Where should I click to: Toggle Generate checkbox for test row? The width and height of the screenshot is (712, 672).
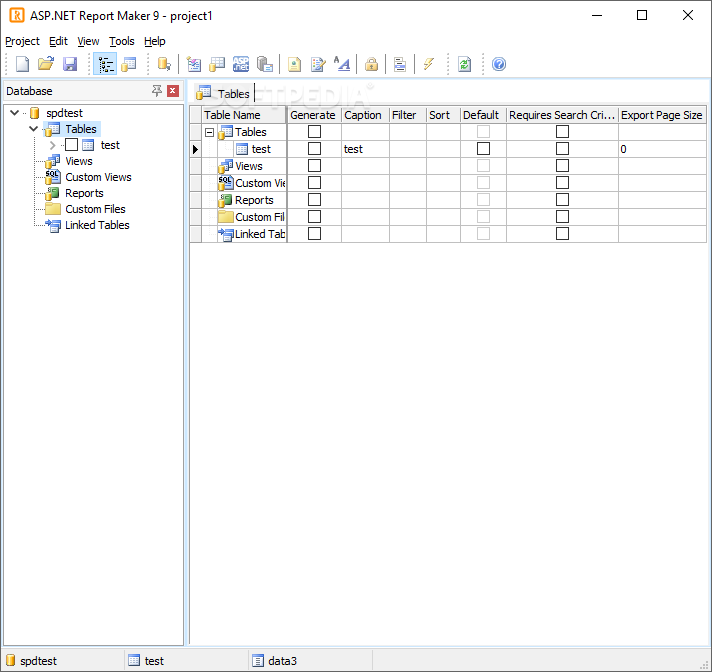click(314, 148)
